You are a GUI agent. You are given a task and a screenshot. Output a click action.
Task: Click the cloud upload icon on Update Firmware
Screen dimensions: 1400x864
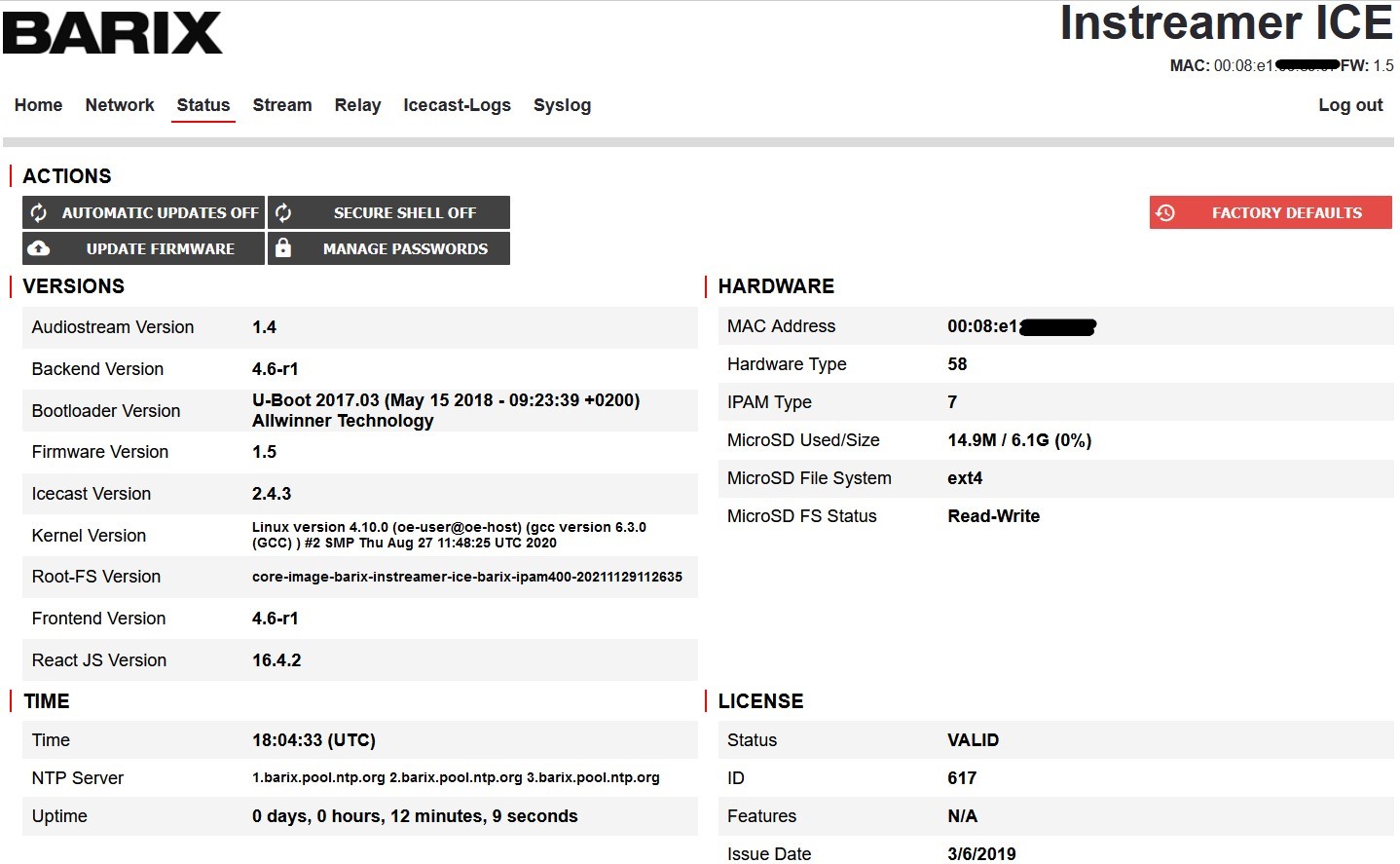[39, 248]
